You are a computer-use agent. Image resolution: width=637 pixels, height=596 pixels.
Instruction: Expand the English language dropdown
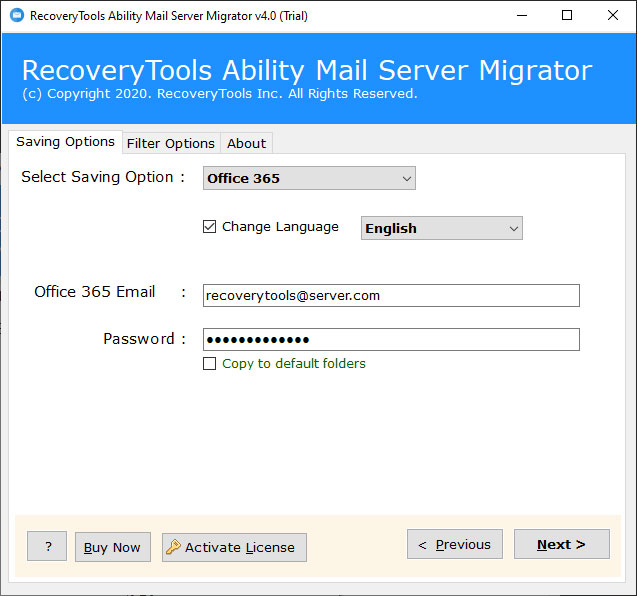pyautogui.click(x=442, y=228)
